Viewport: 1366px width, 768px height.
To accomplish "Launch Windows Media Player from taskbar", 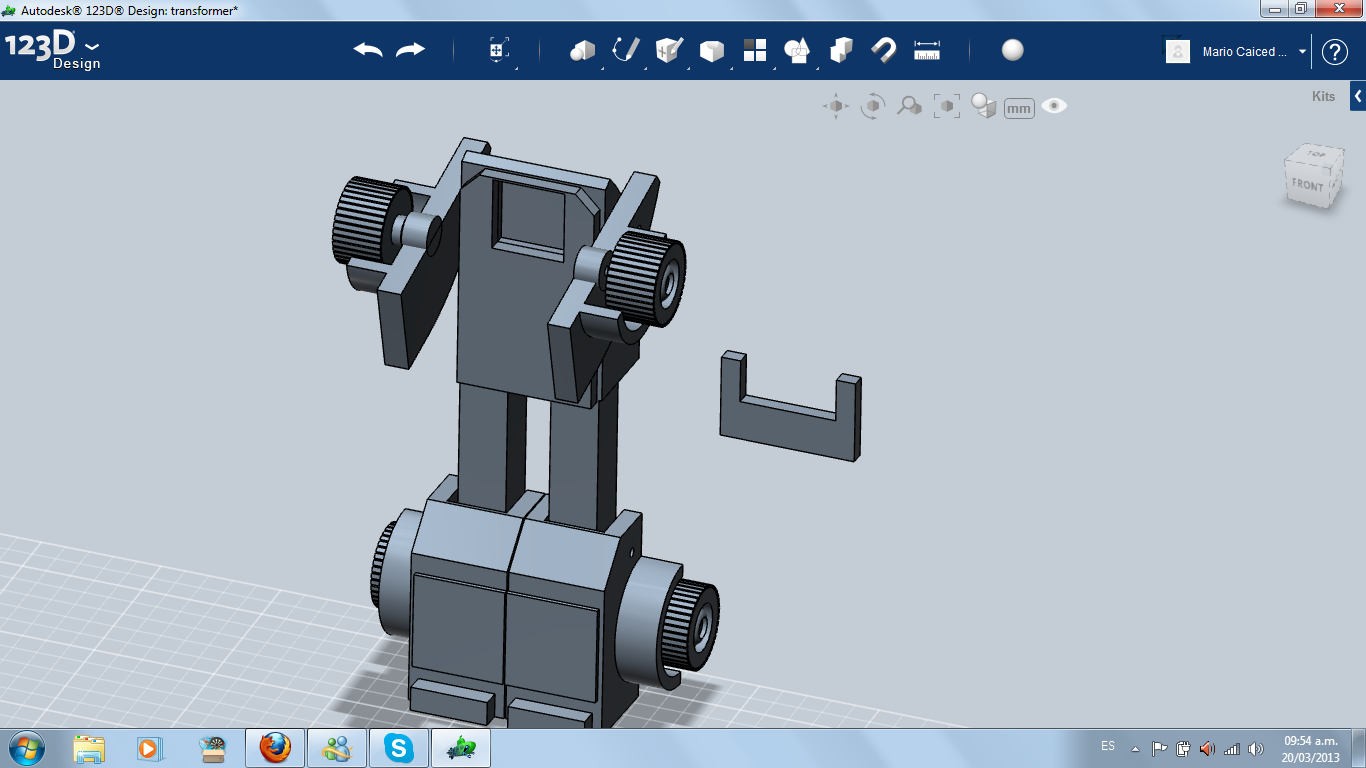I will pyautogui.click(x=149, y=748).
